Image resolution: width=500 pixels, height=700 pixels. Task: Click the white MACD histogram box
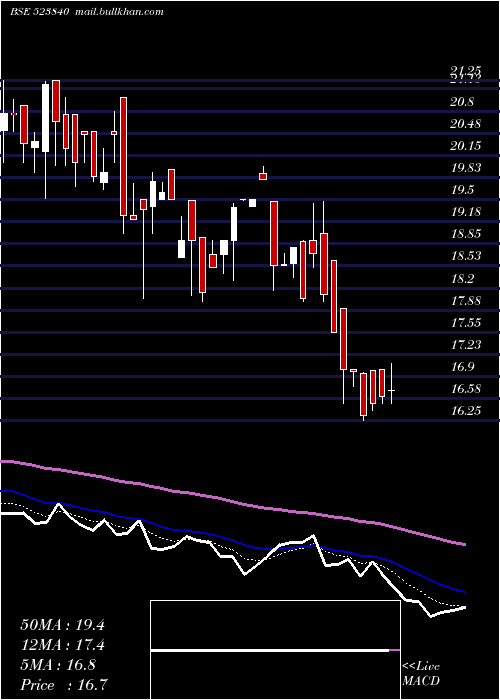tap(275, 650)
